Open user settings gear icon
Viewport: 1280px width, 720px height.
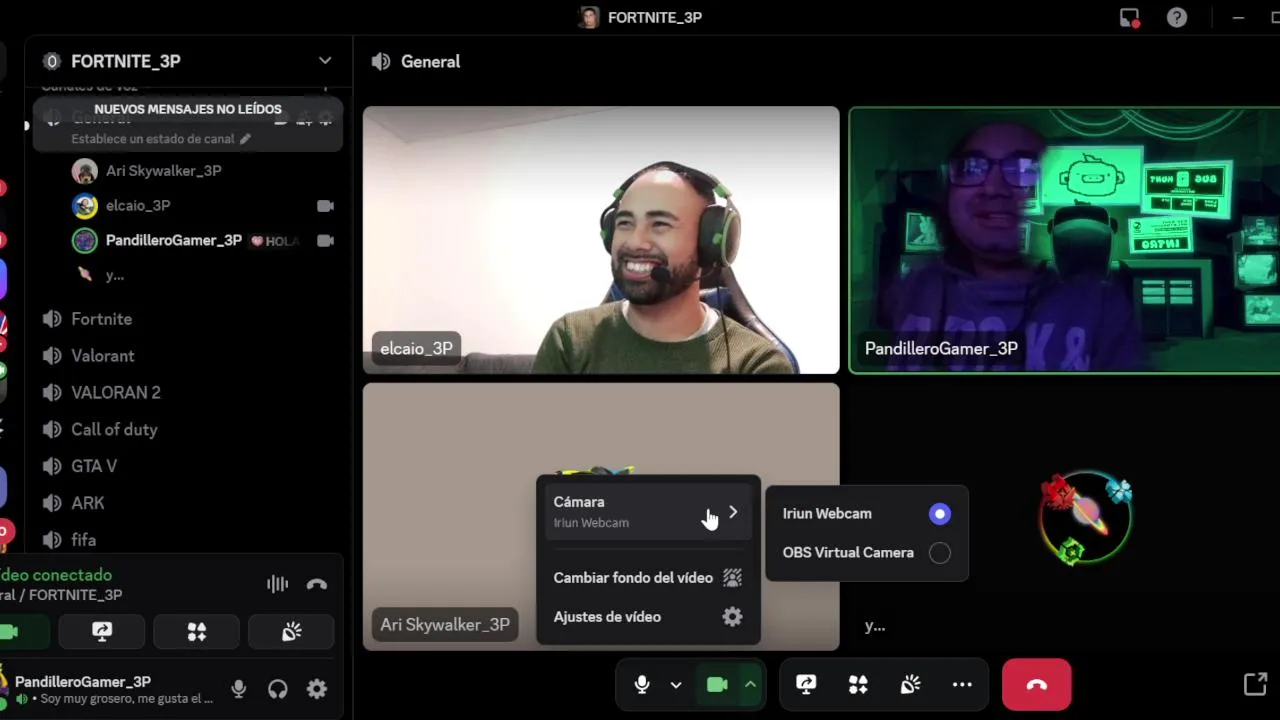(x=317, y=689)
